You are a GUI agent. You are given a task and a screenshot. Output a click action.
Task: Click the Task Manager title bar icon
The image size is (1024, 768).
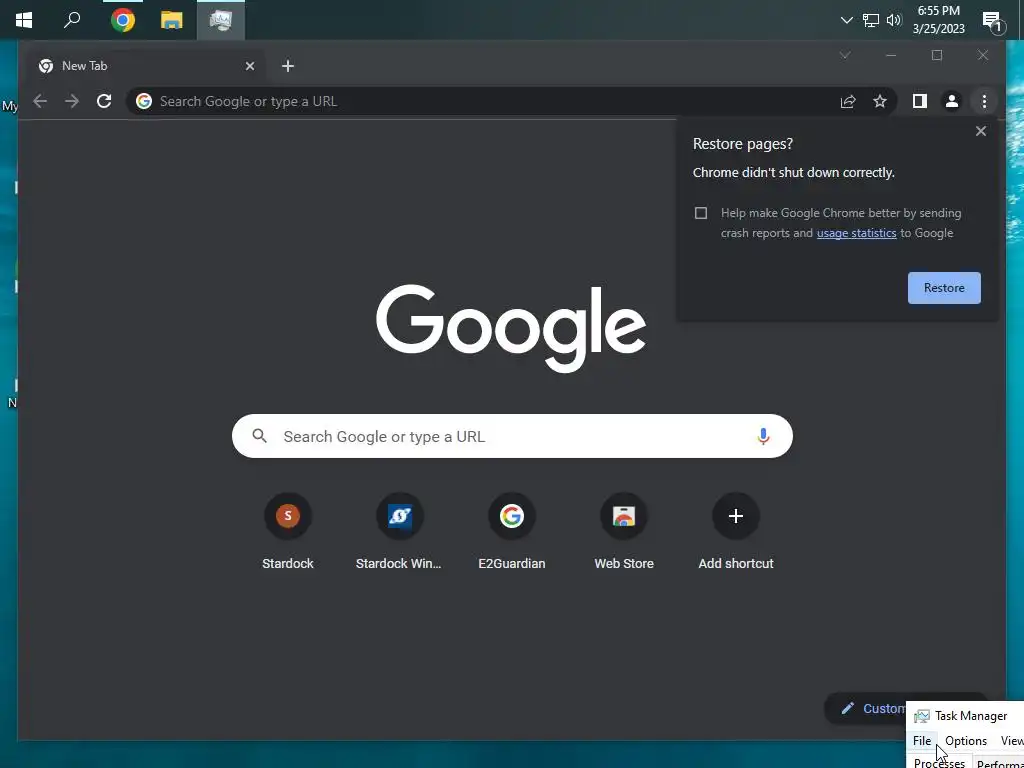(921, 716)
